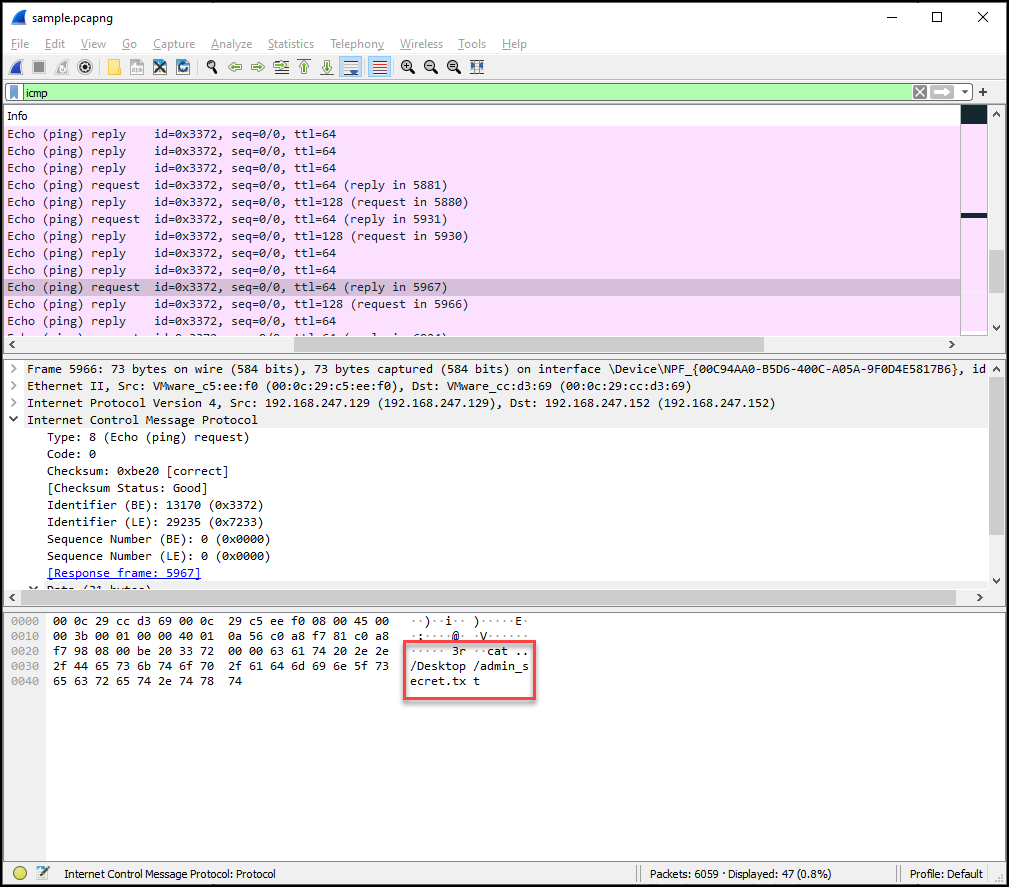Clear the icmp display filter
Image resolution: width=1009 pixels, height=887 pixels.
tap(919, 92)
